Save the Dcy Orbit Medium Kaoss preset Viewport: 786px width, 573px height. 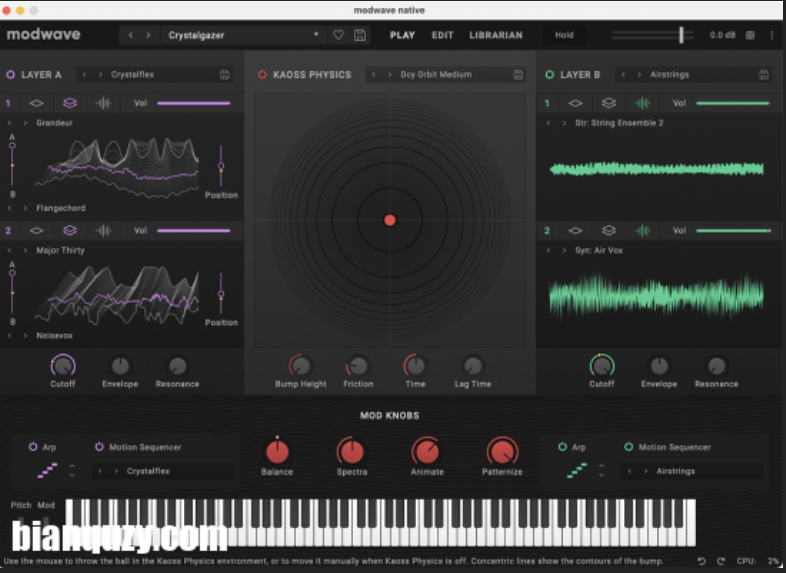click(x=518, y=75)
